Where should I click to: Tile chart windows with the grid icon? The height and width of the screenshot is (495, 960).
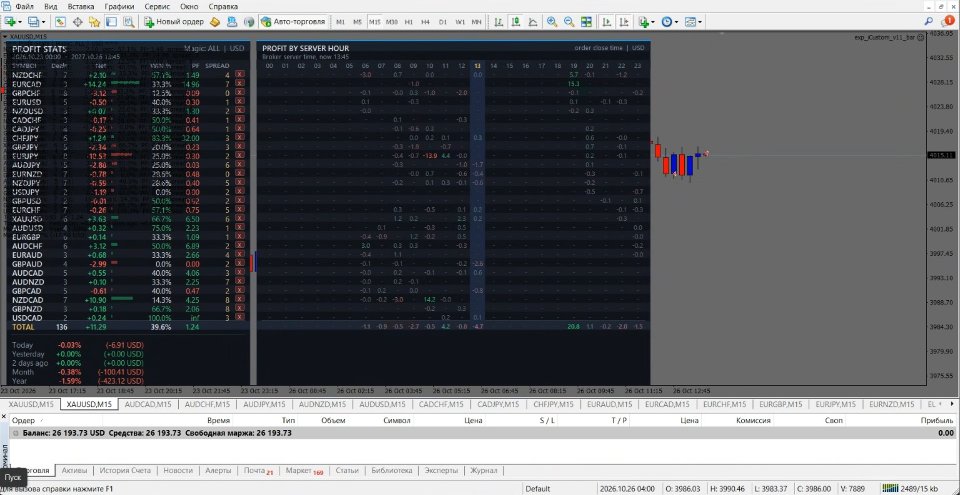tap(586, 21)
